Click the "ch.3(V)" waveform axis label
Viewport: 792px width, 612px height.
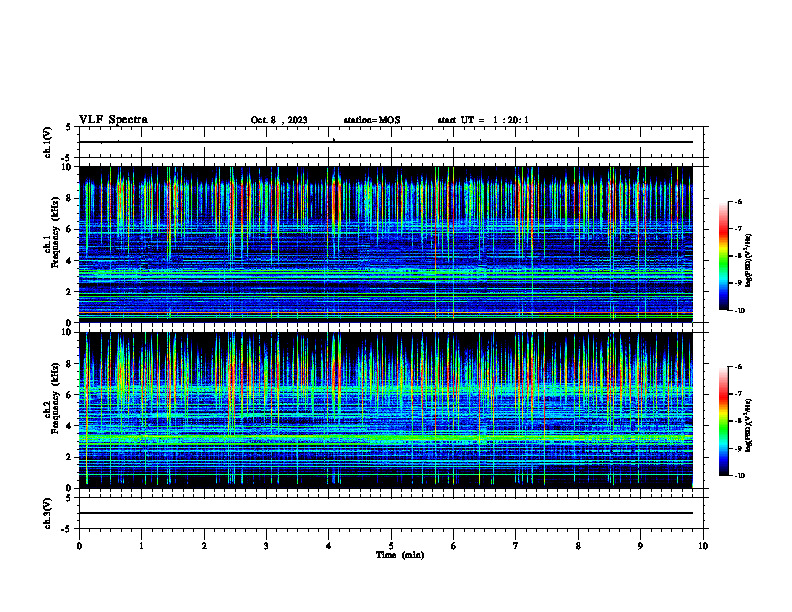pyautogui.click(x=47, y=514)
